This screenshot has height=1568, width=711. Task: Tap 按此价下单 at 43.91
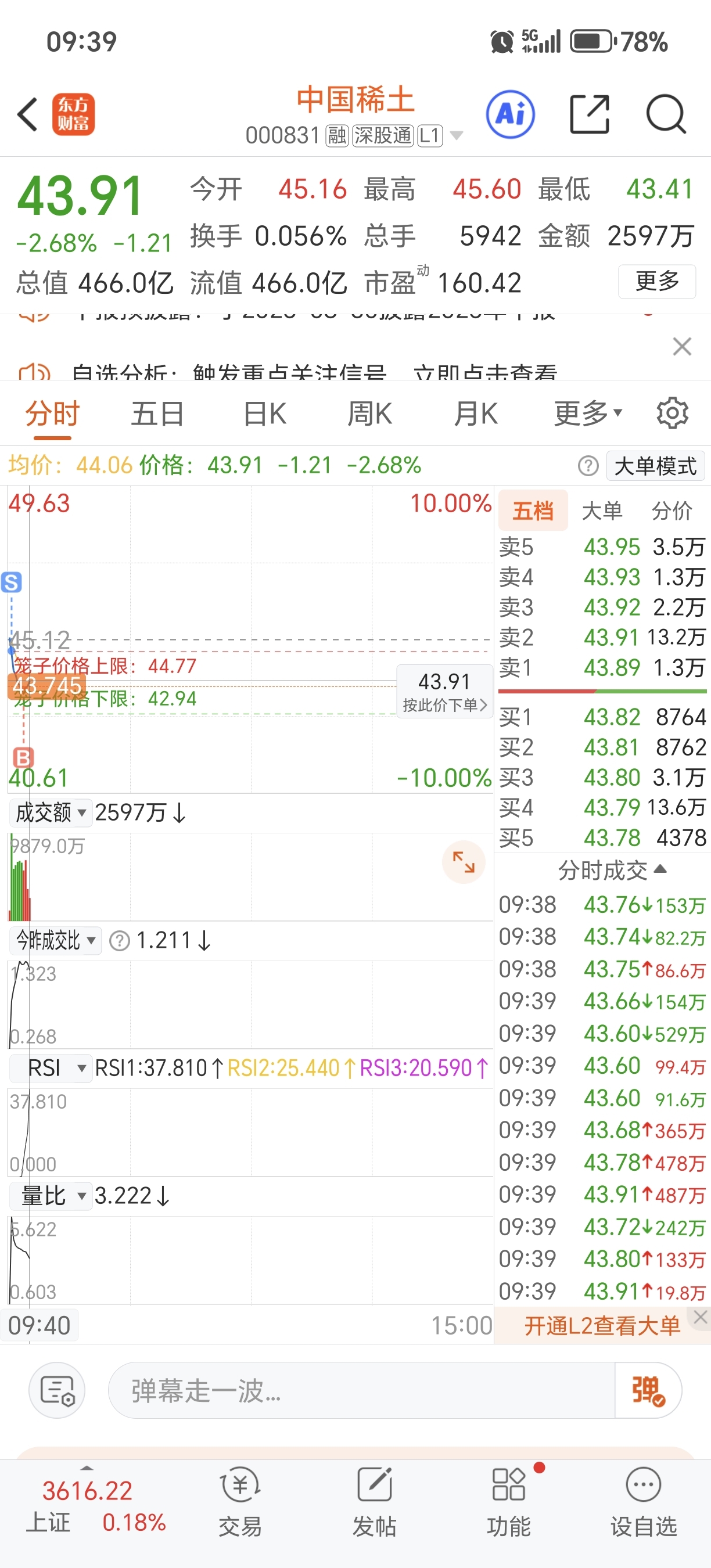(x=444, y=692)
